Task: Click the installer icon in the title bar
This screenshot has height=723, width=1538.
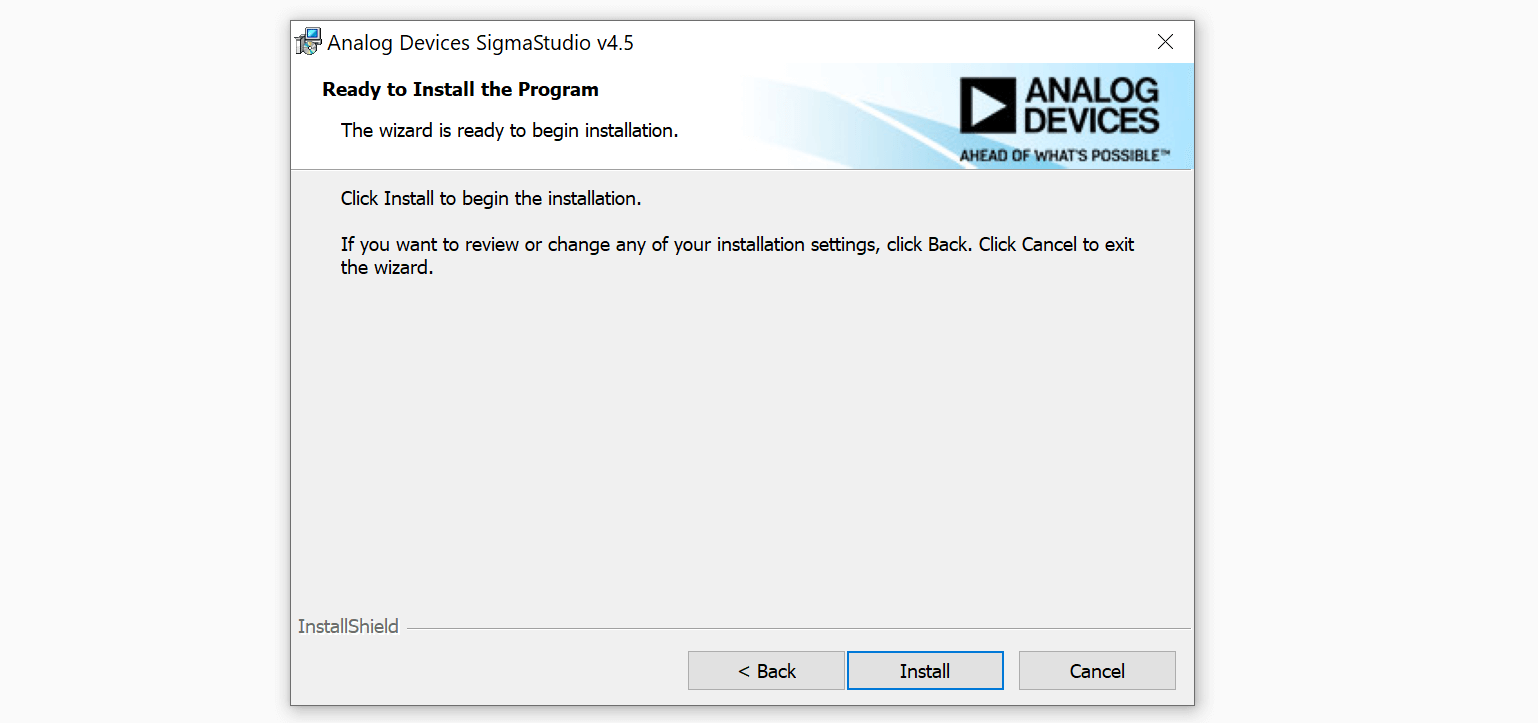Action: coord(308,42)
